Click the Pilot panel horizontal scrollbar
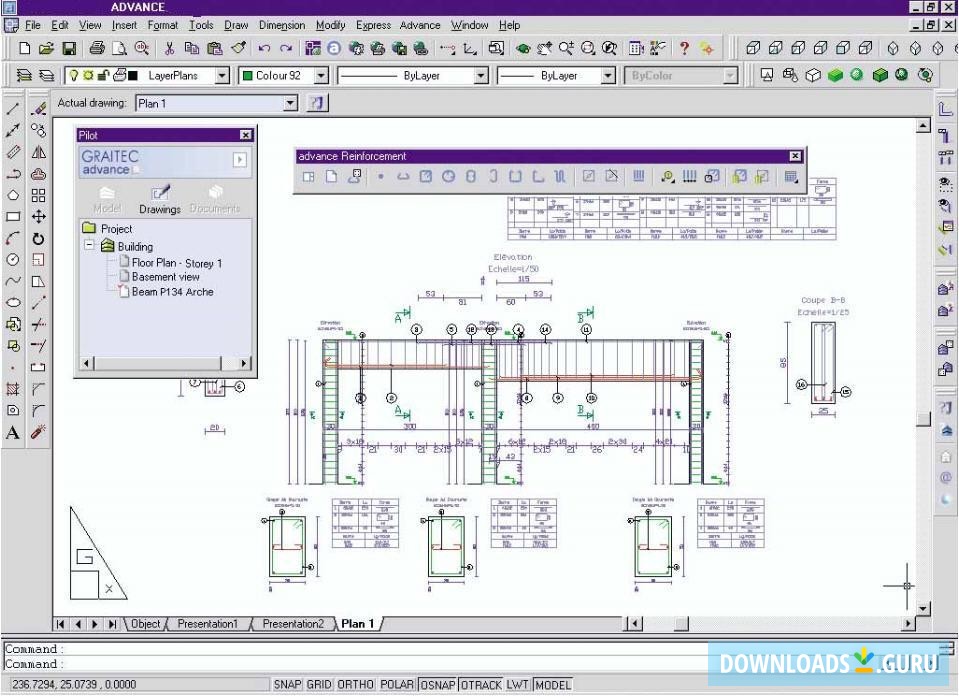Screen dimensions: 959x696 point(165,363)
